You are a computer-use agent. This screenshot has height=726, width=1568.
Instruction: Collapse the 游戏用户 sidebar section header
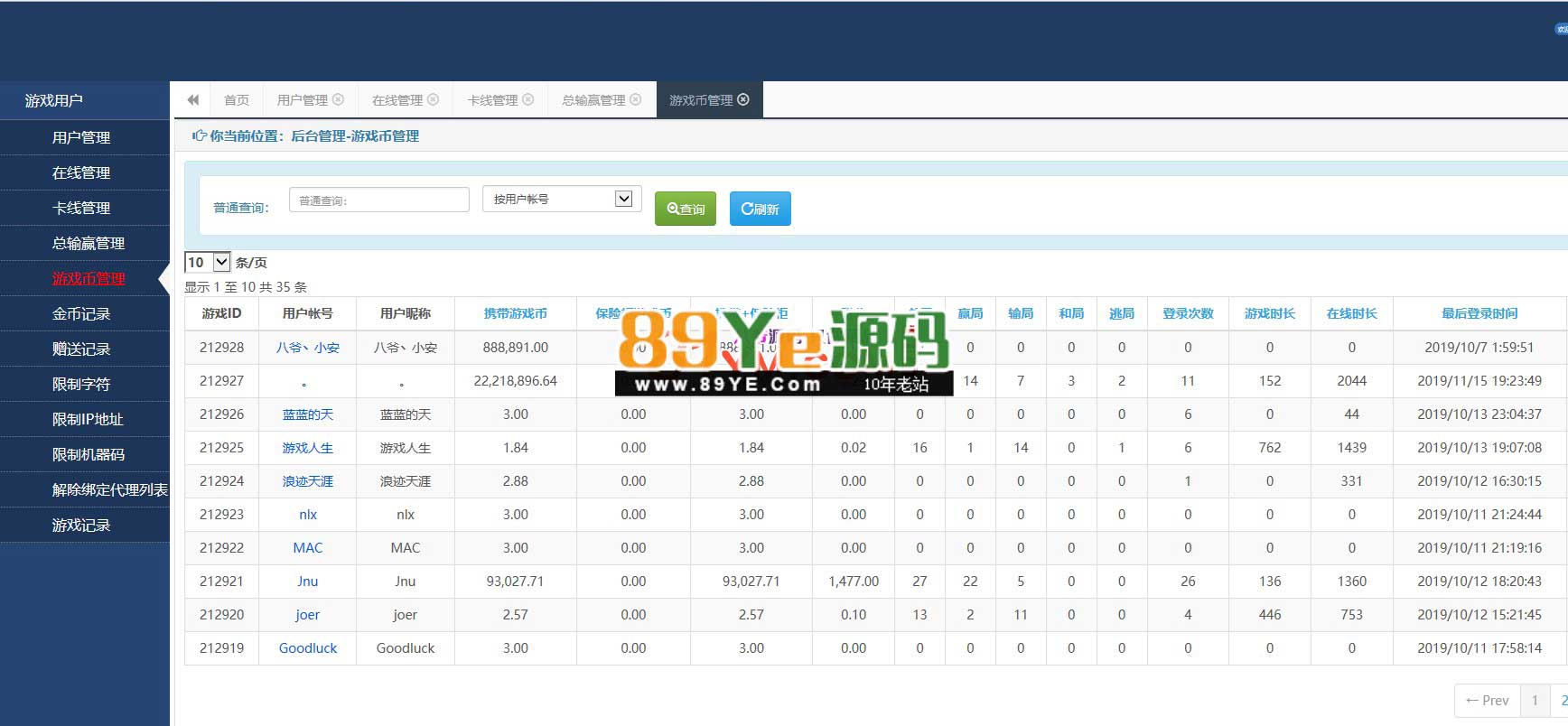[85, 100]
